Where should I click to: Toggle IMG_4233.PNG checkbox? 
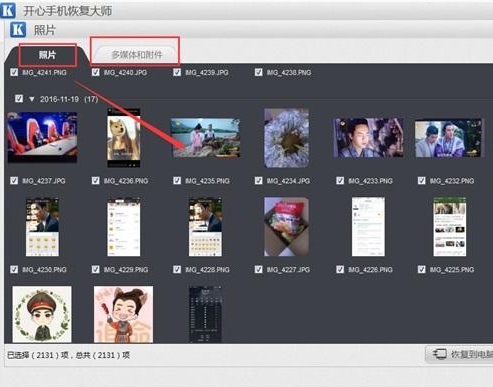[340, 180]
